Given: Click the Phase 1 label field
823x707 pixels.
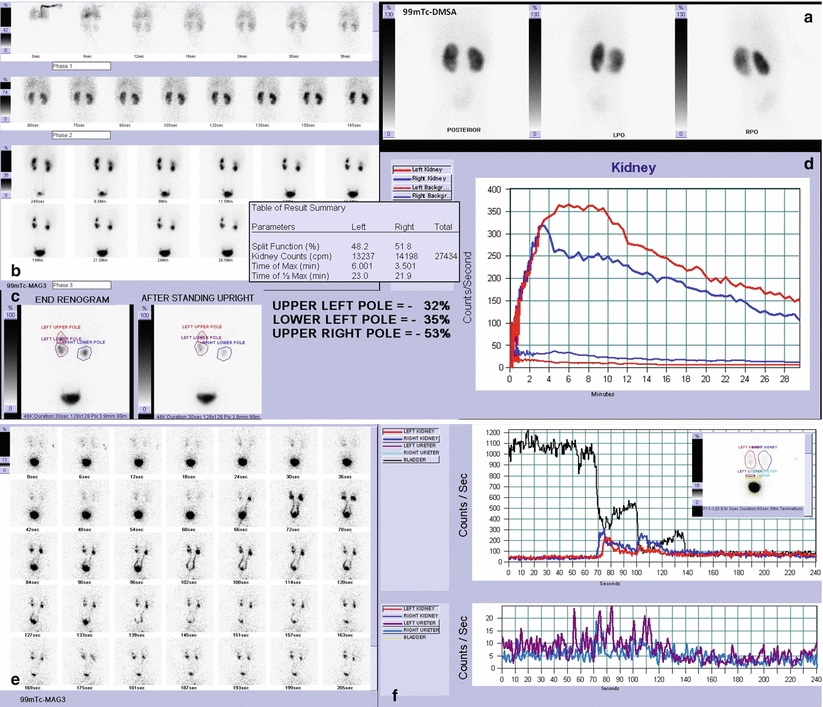Looking at the screenshot, I should tap(80, 66).
